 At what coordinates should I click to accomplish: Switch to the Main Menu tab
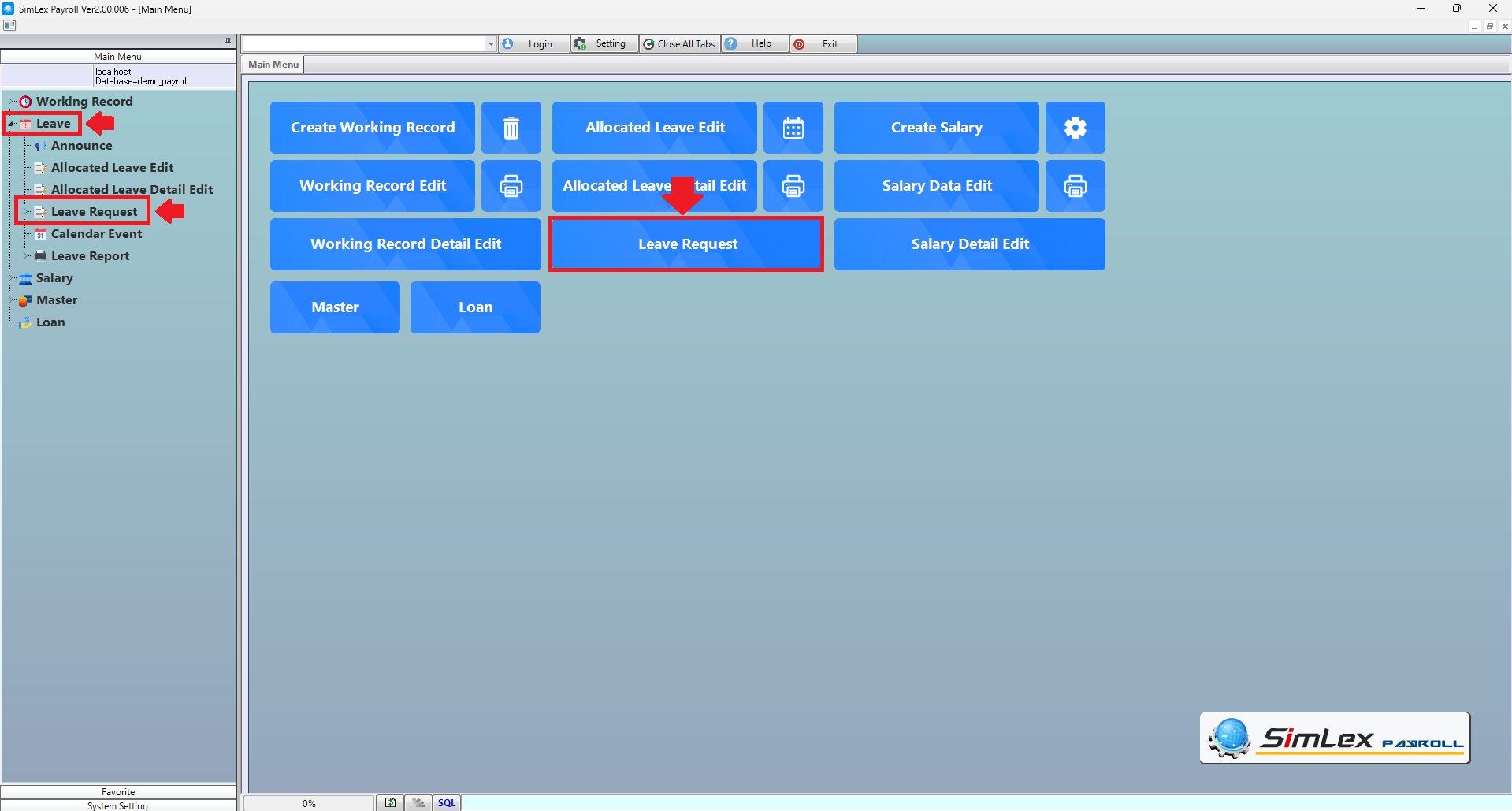(x=273, y=65)
